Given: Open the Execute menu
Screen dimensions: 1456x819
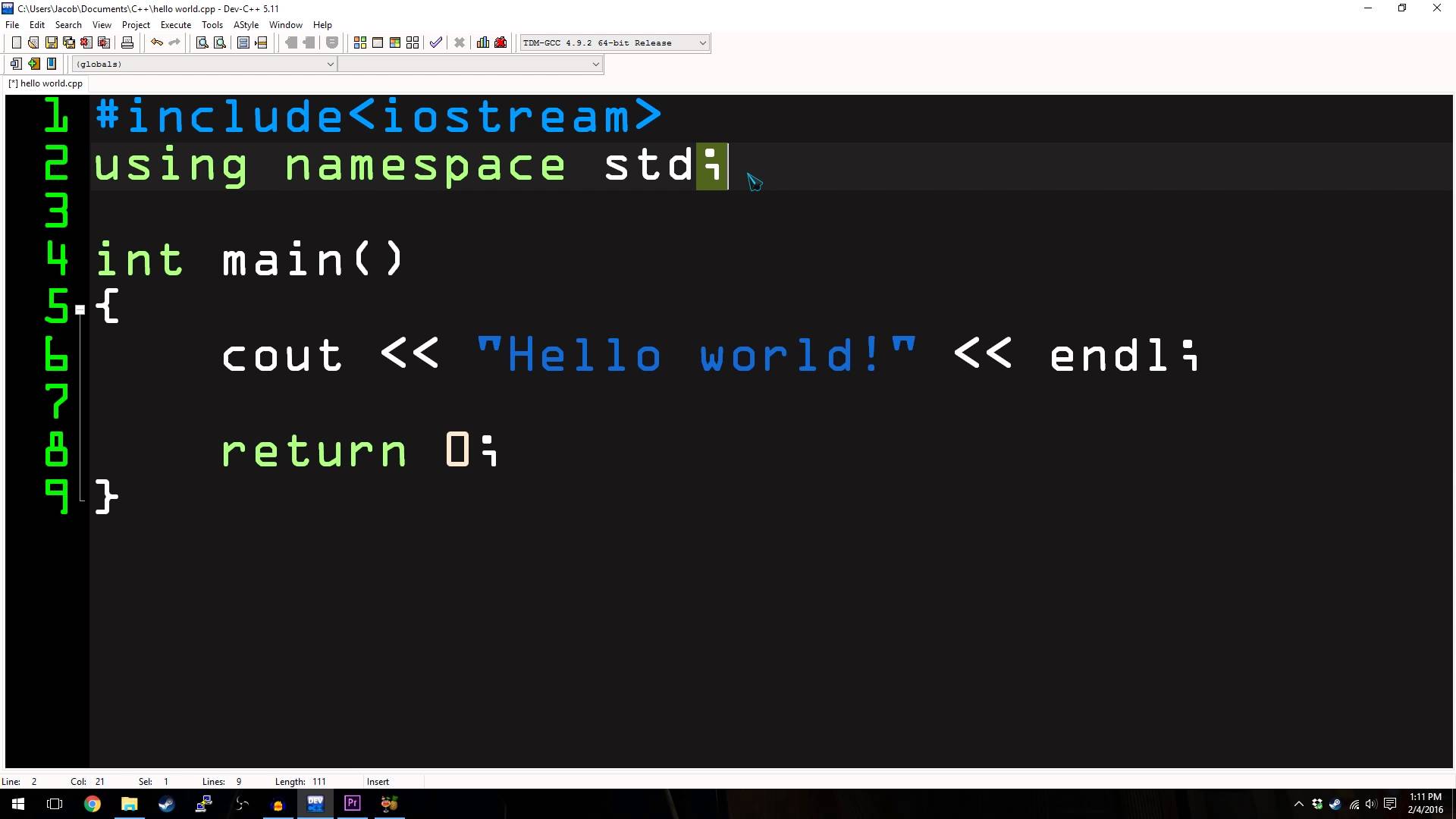Looking at the screenshot, I should 176,24.
